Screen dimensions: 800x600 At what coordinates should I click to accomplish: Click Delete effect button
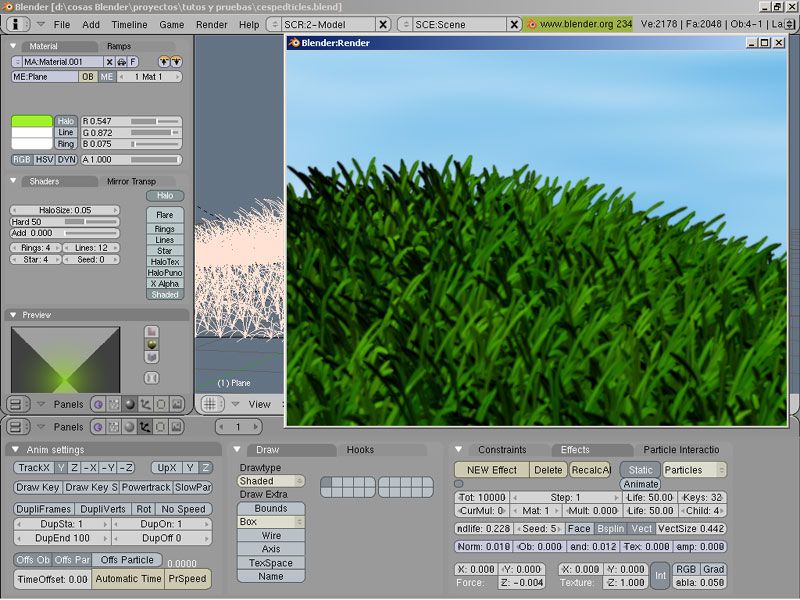coord(548,470)
